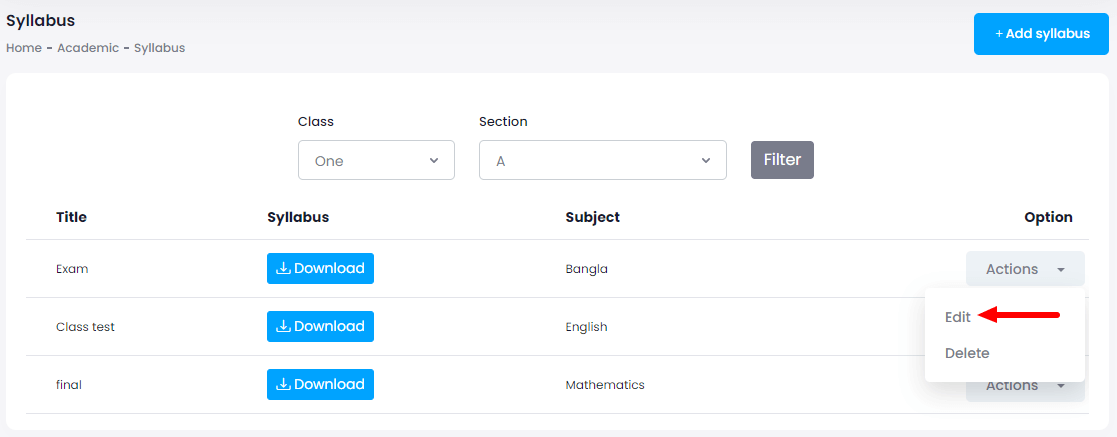Expand the Section dropdown showing A
Viewport: 1117px width, 437px height.
click(602, 161)
